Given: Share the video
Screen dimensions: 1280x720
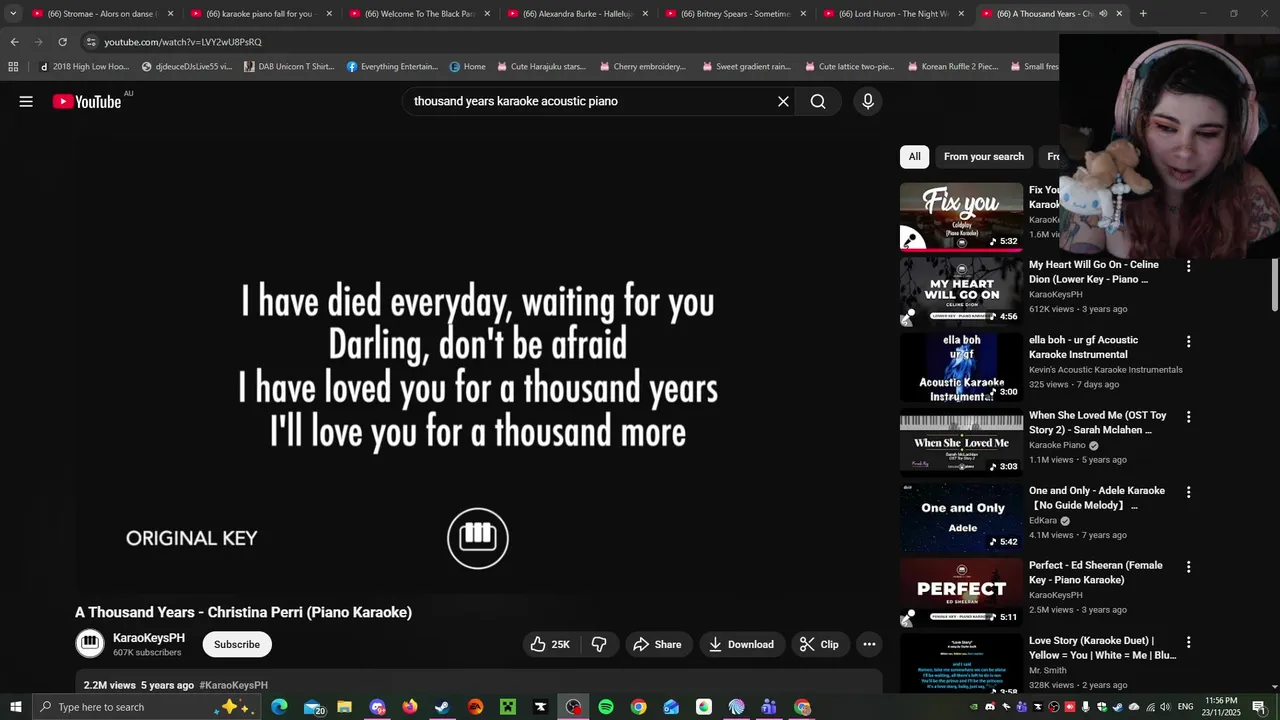Looking at the screenshot, I should (x=657, y=644).
